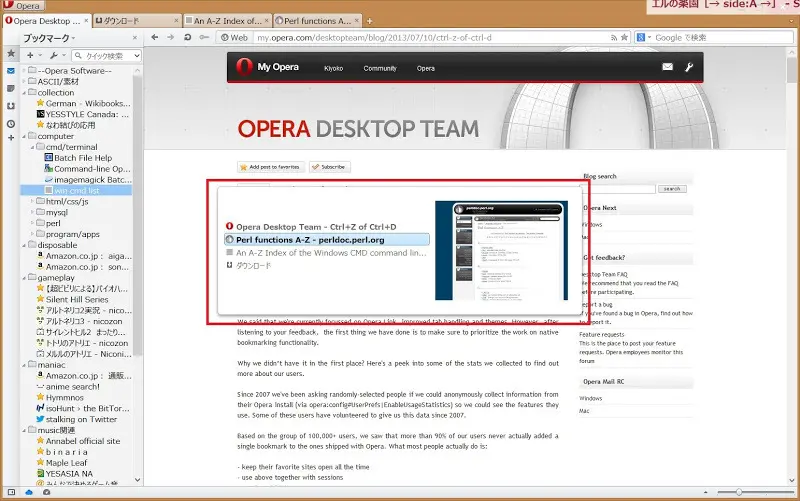This screenshot has width=800, height=501.
Task: Click the RSS feed icon in address bar
Action: click(614, 38)
